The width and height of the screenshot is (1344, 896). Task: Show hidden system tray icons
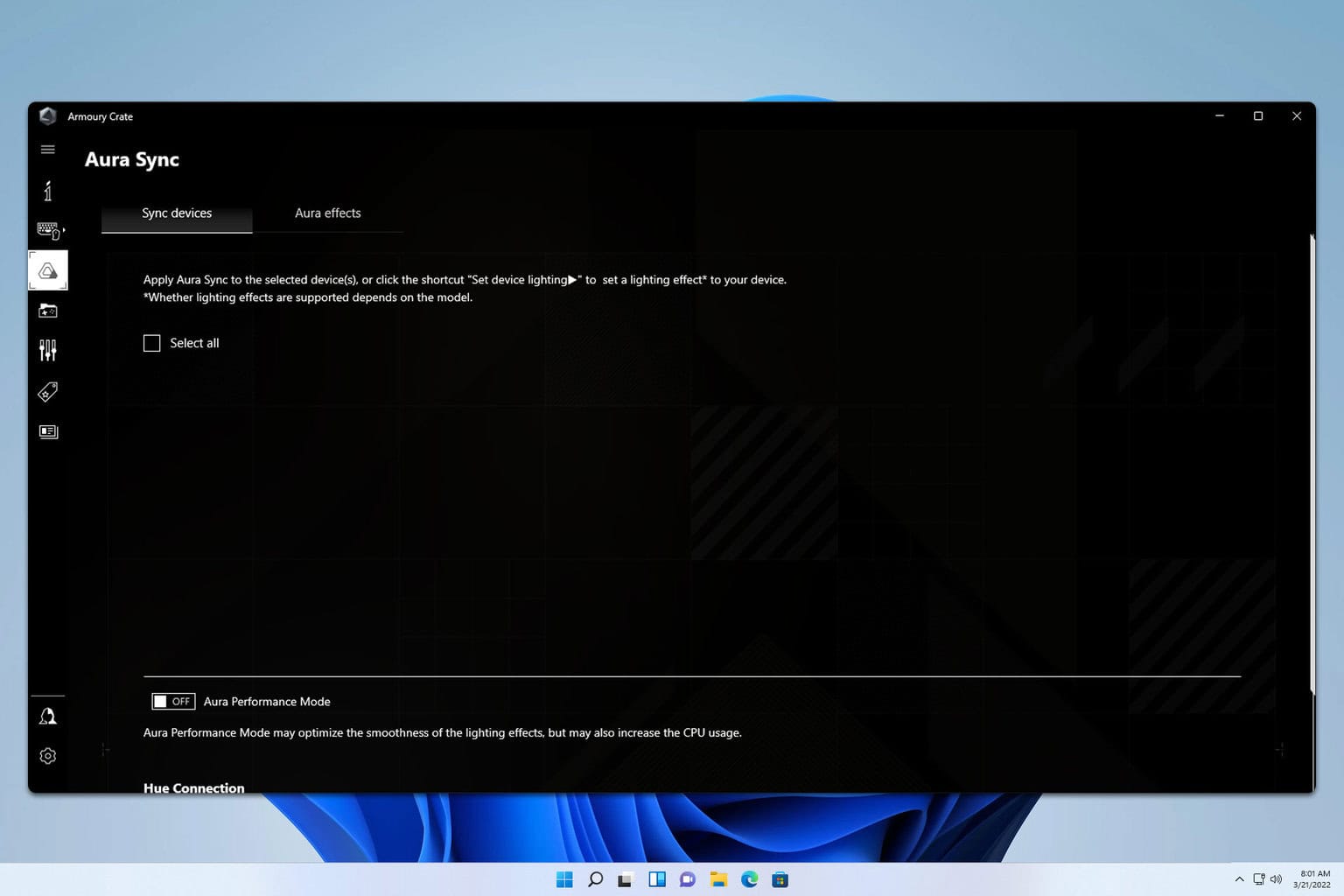1239,879
